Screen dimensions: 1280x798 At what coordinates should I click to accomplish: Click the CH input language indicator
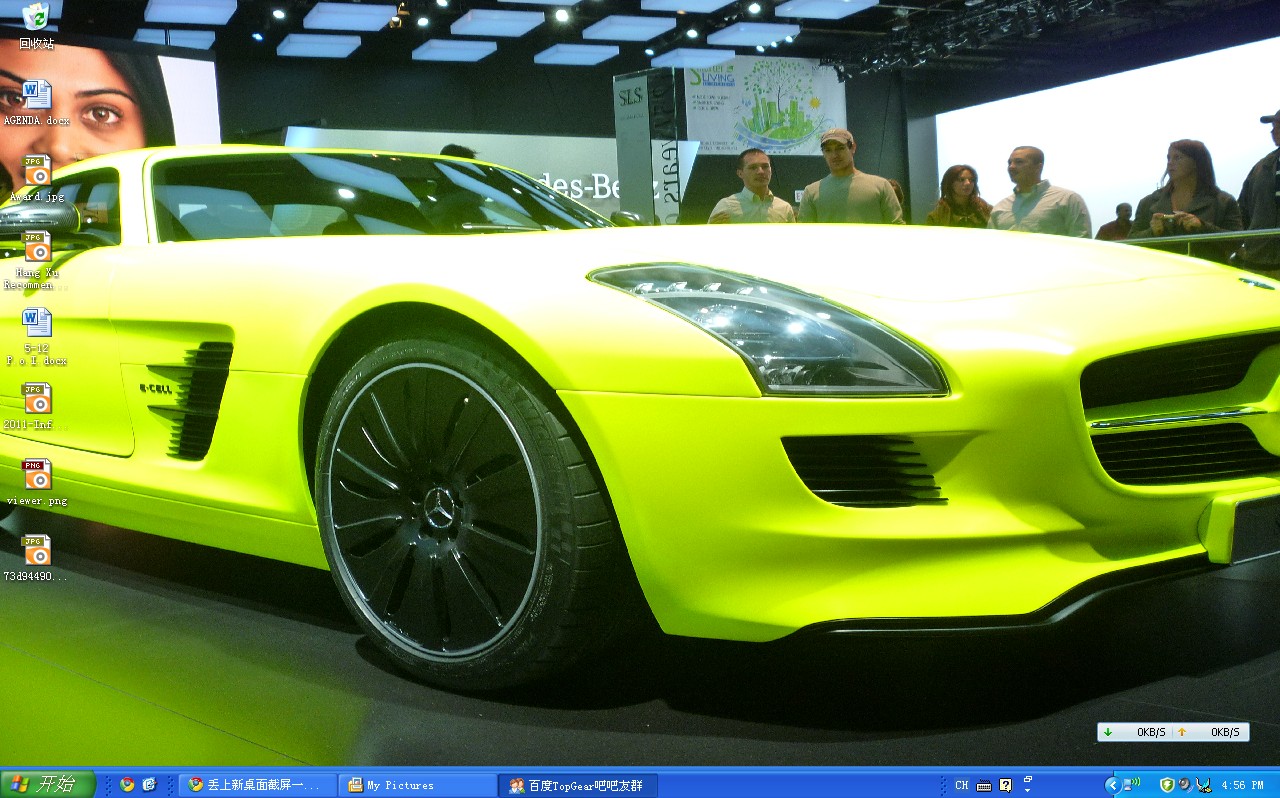pyautogui.click(x=961, y=785)
